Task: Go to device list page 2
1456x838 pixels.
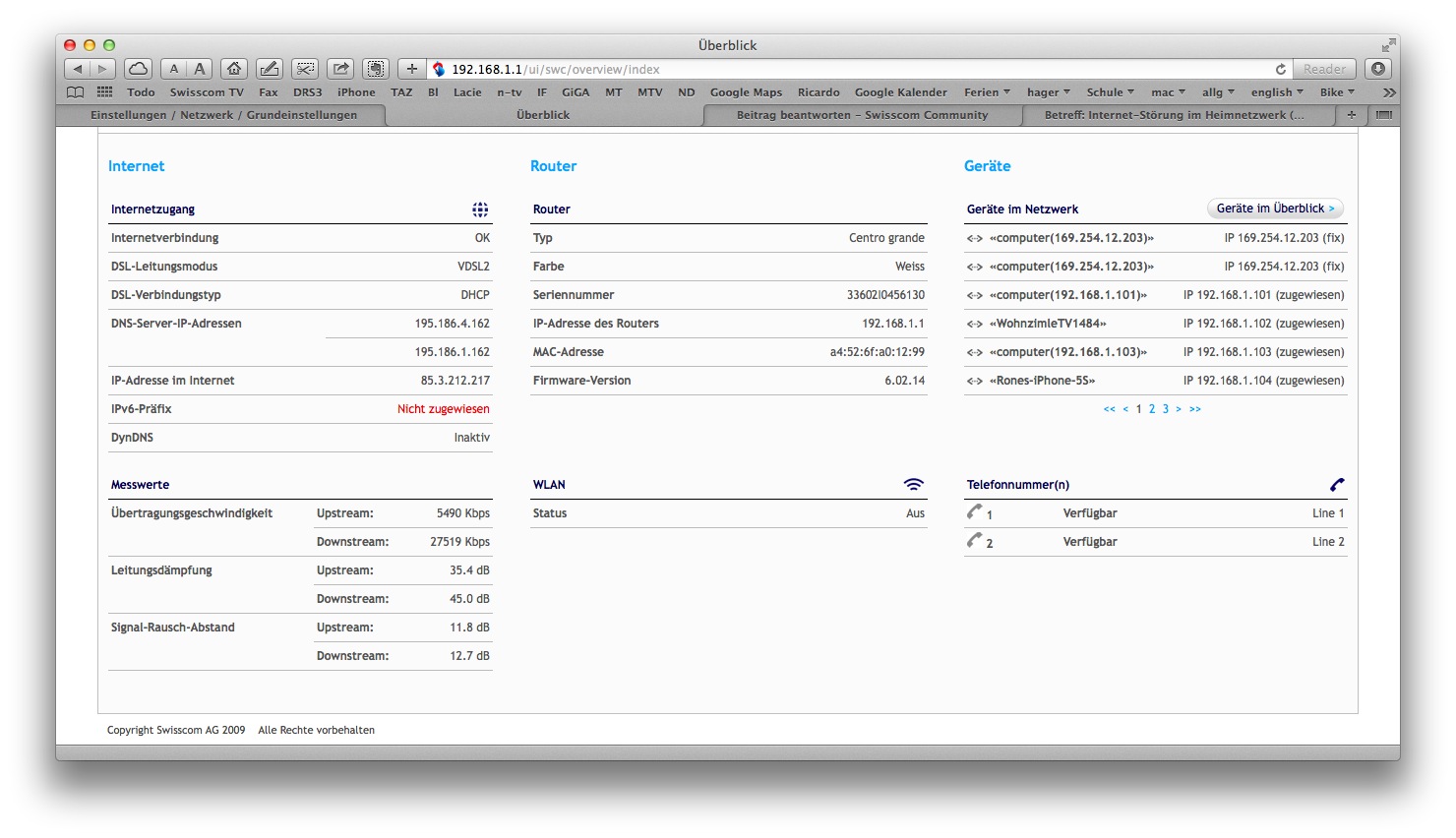Action: pos(1152,409)
